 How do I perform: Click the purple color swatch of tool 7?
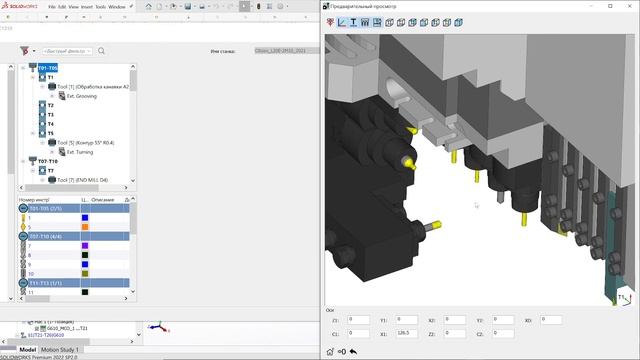[85, 245]
